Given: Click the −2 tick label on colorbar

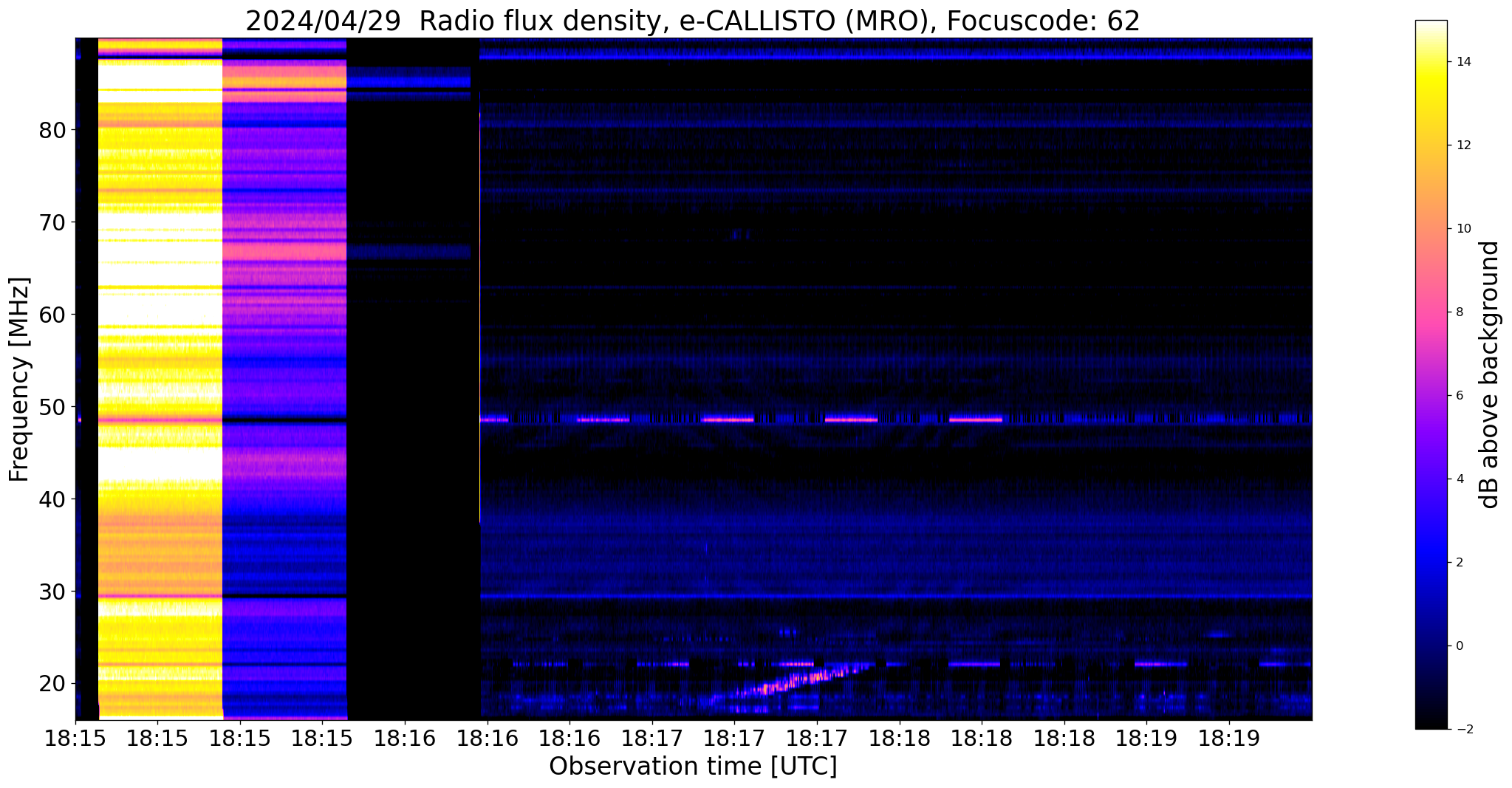Looking at the screenshot, I should (1463, 730).
